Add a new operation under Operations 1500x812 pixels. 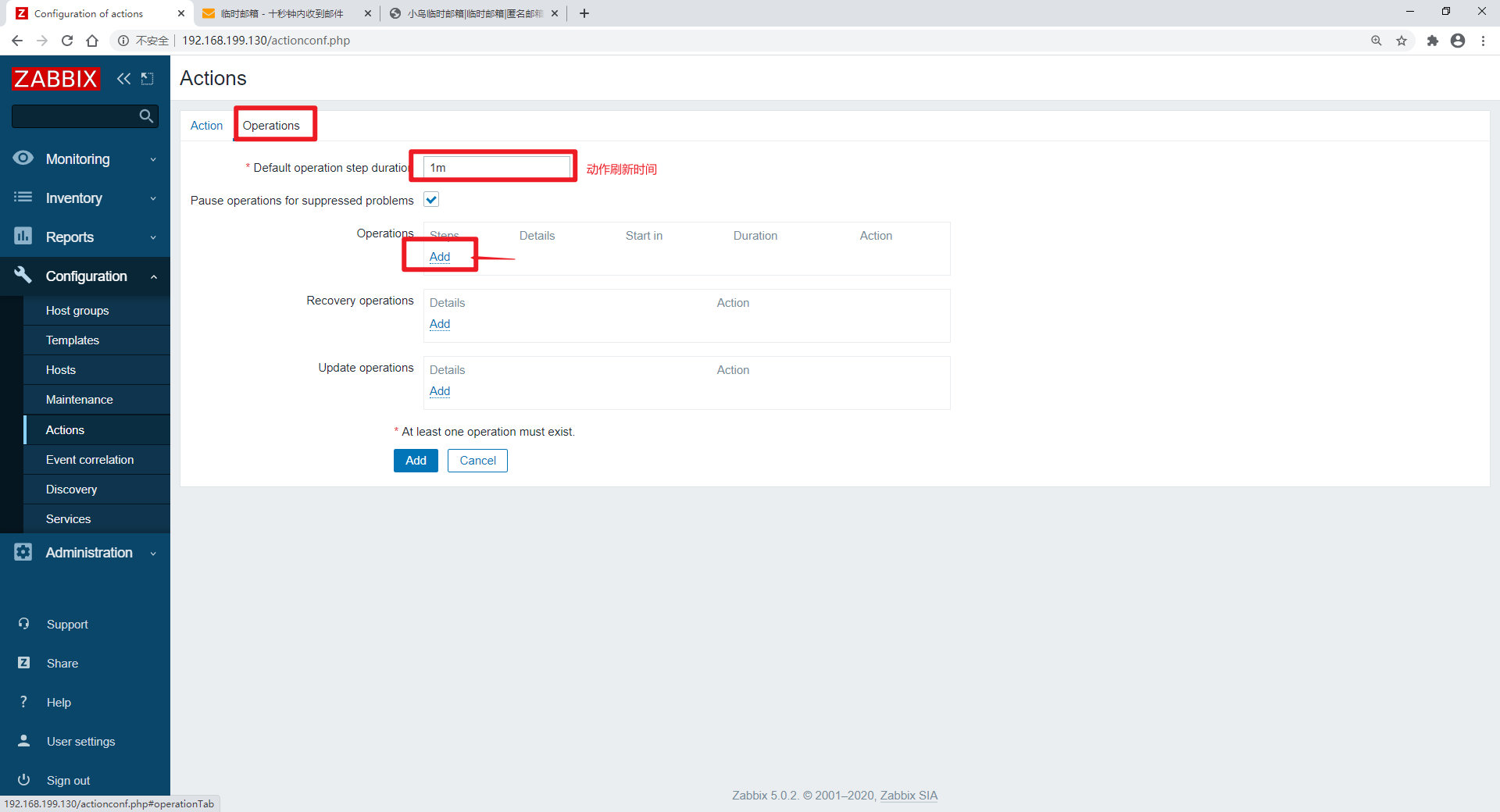click(440, 257)
